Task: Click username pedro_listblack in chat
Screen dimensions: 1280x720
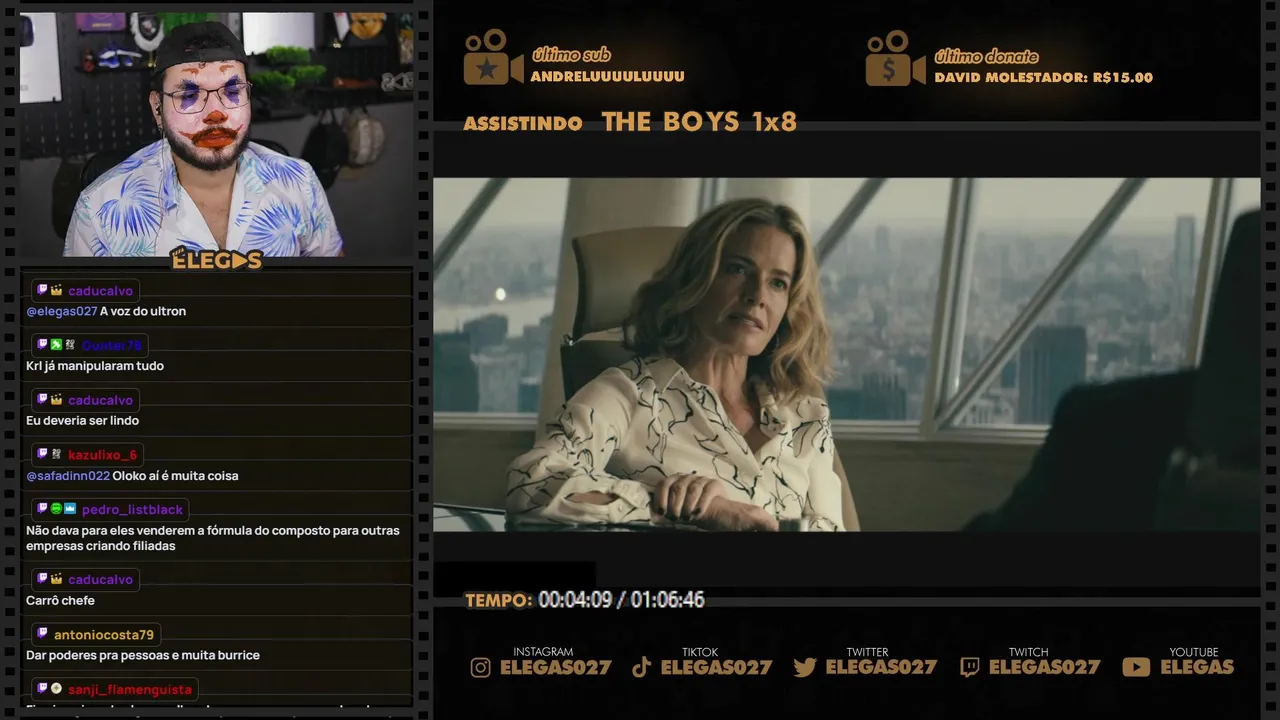Action: tap(132, 510)
